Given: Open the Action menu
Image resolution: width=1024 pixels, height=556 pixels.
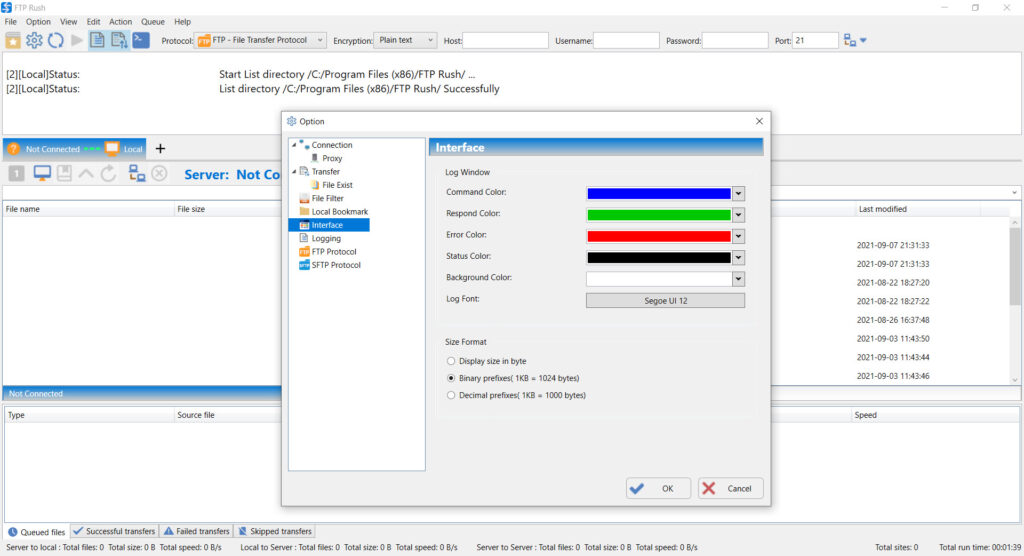Looking at the screenshot, I should pos(120,22).
